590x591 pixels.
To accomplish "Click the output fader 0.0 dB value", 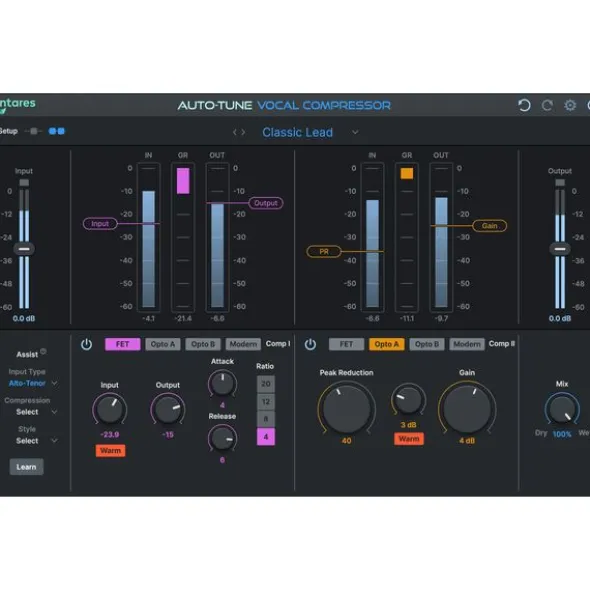I will pyautogui.click(x=560, y=318).
